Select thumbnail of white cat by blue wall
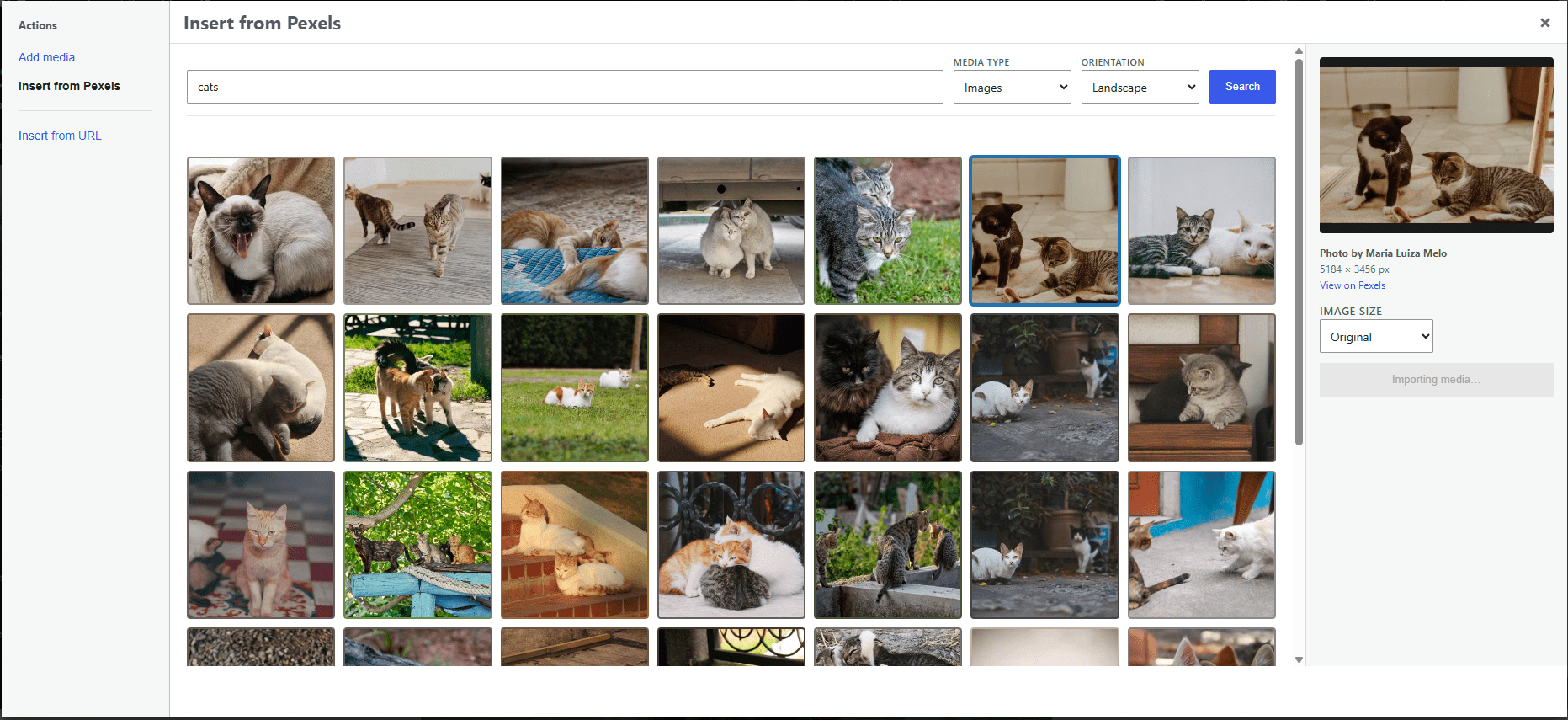Image resolution: width=1568 pixels, height=720 pixels. point(1202,545)
